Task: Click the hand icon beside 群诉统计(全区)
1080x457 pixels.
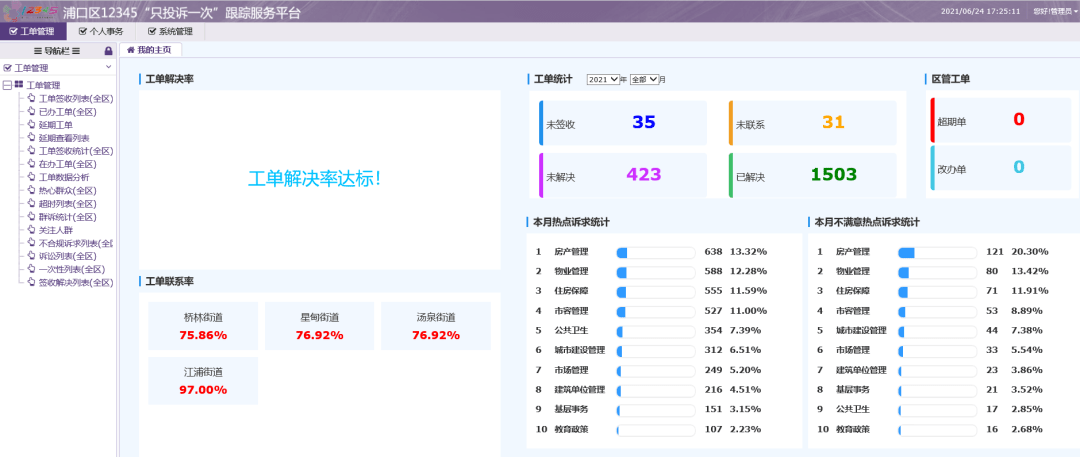Action: point(31,216)
